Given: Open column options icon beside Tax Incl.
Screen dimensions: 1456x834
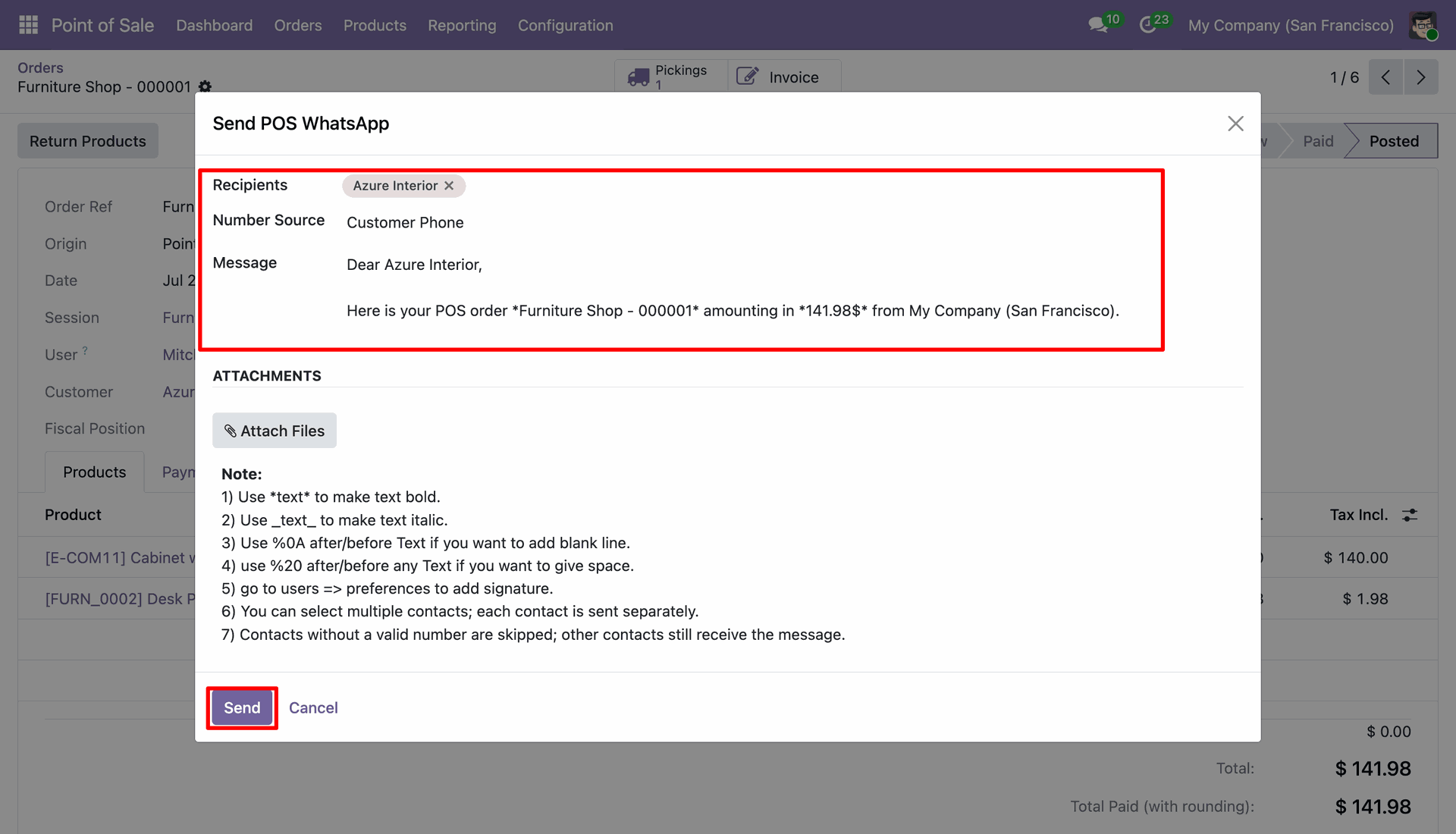Looking at the screenshot, I should coord(1410,515).
